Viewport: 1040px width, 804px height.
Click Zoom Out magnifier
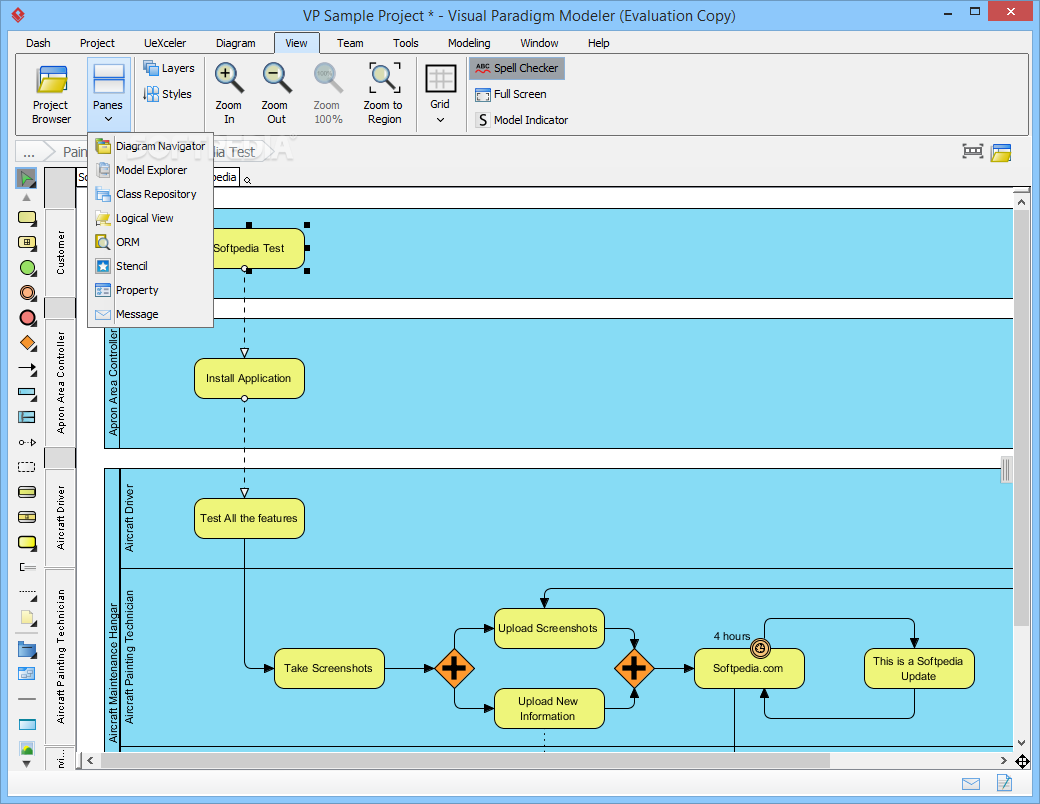tap(275, 94)
